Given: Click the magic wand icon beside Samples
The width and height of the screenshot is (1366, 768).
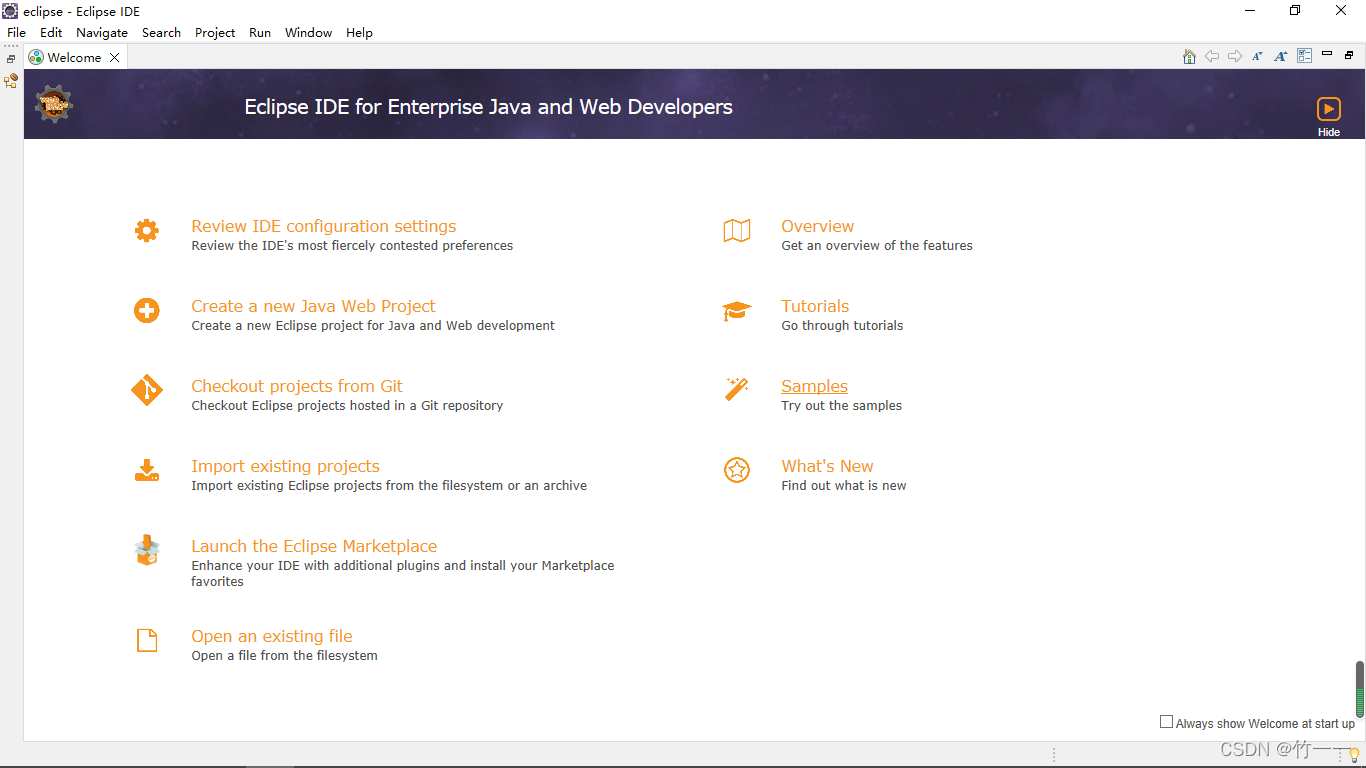Looking at the screenshot, I should pyautogui.click(x=737, y=389).
